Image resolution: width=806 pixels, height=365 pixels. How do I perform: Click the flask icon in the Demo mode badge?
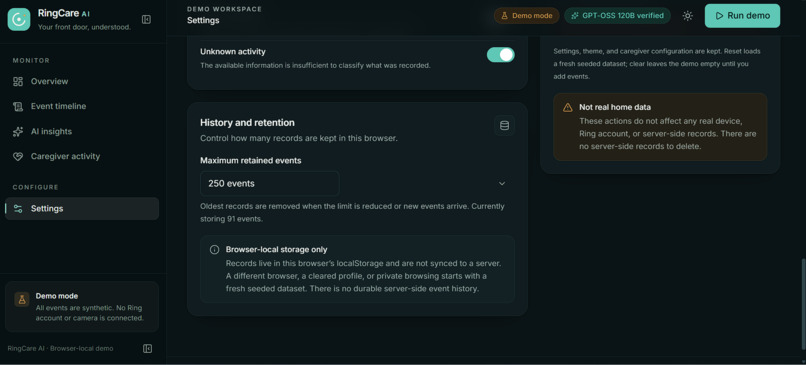coord(504,16)
